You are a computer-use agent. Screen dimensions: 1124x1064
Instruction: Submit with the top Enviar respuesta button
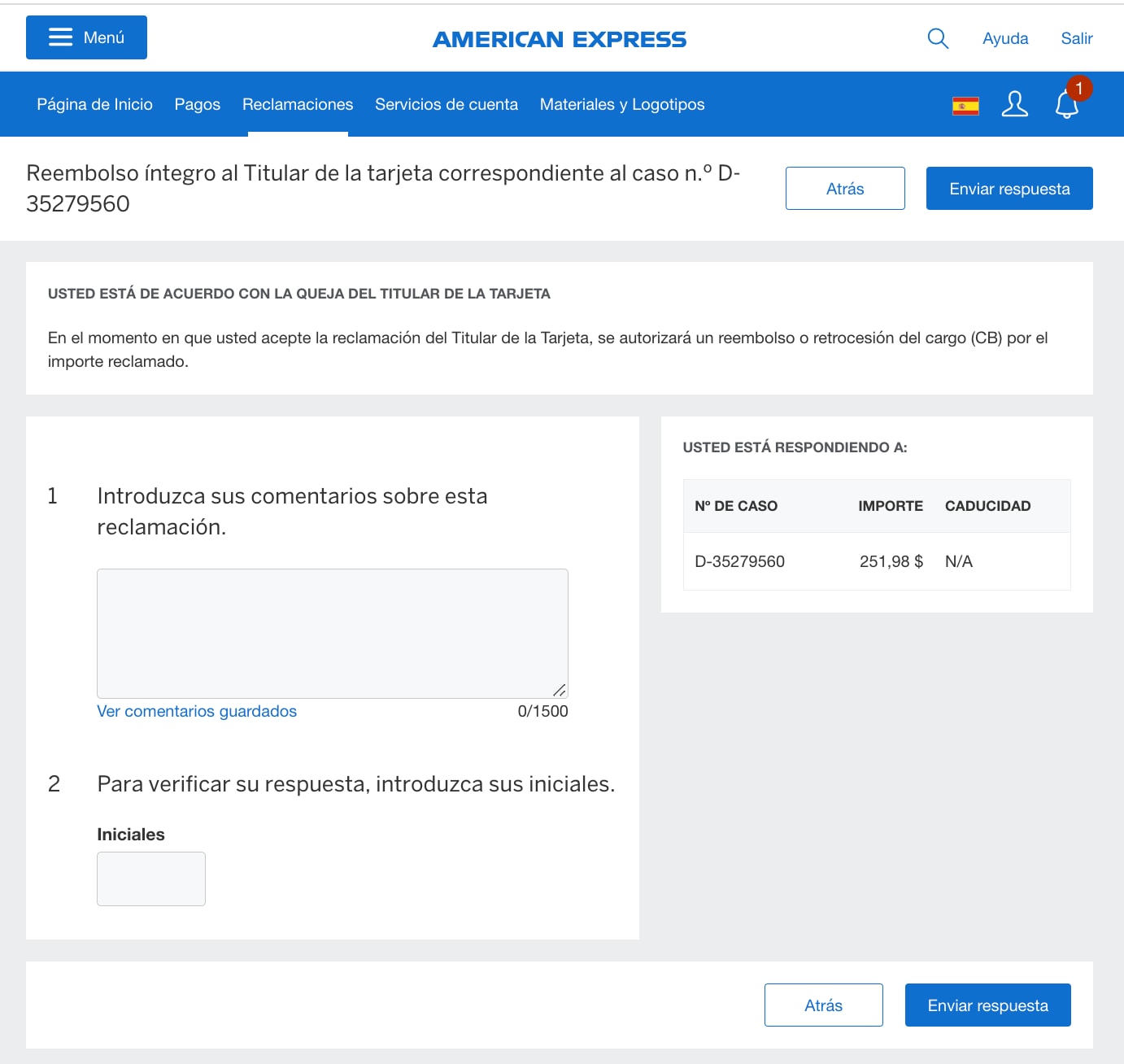pos(1009,188)
